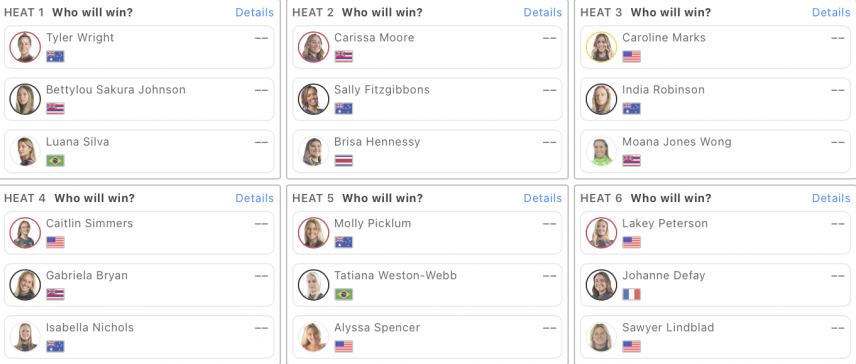Select Bettylou Sakura Johnson's name

116,89
